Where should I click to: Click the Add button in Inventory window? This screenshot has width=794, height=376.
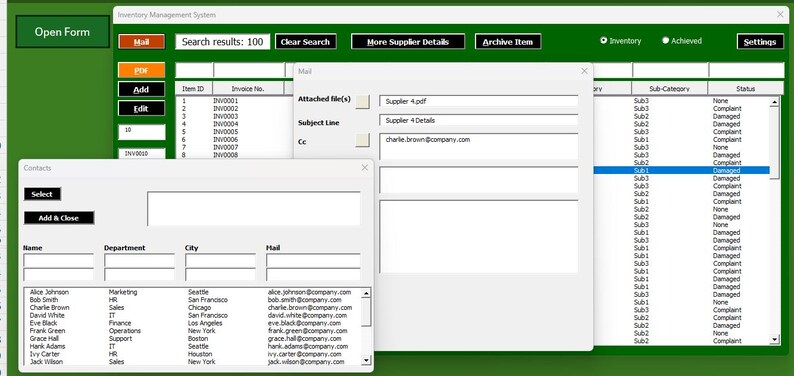(x=141, y=89)
